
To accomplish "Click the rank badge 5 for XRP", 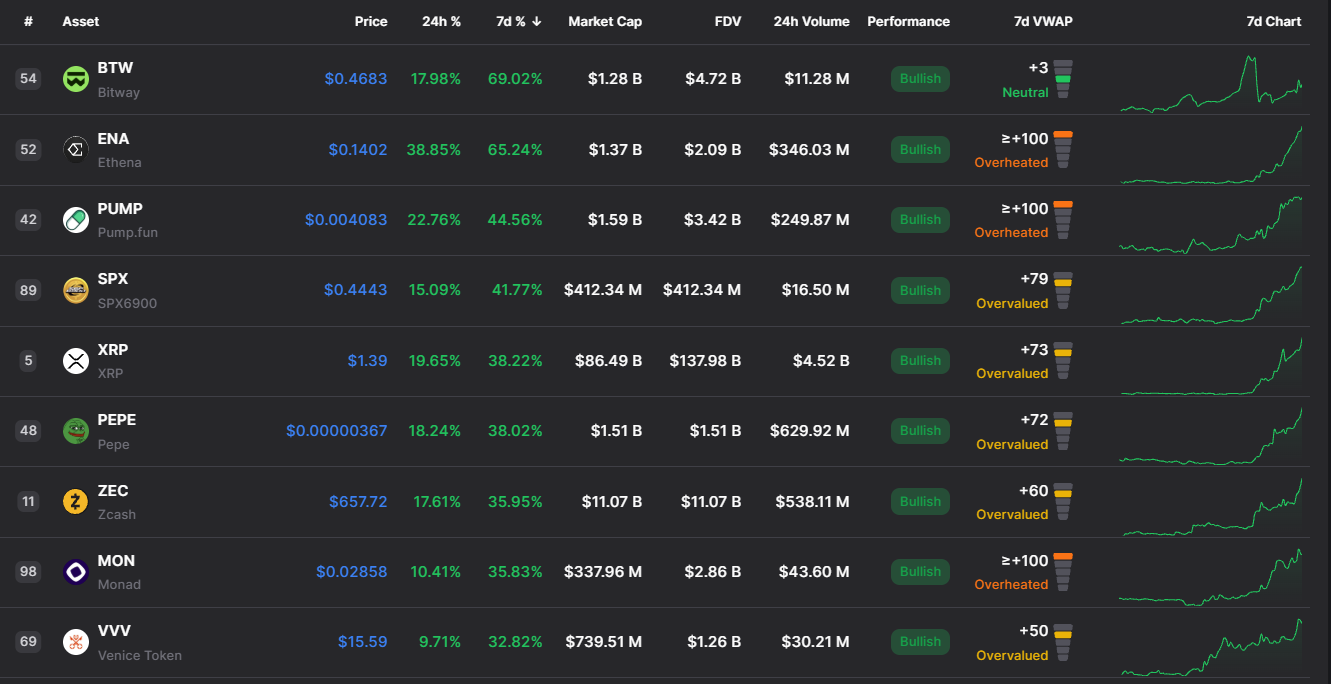I will [x=28, y=361].
